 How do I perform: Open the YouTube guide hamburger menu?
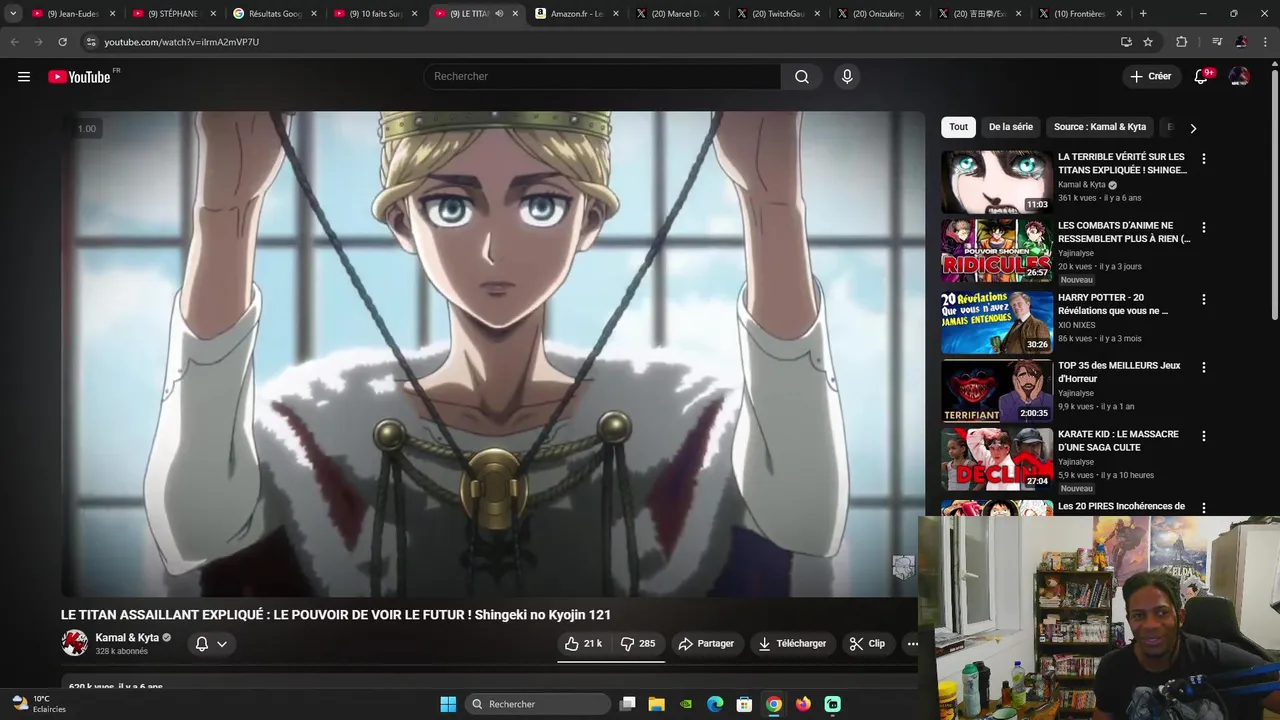point(24,77)
